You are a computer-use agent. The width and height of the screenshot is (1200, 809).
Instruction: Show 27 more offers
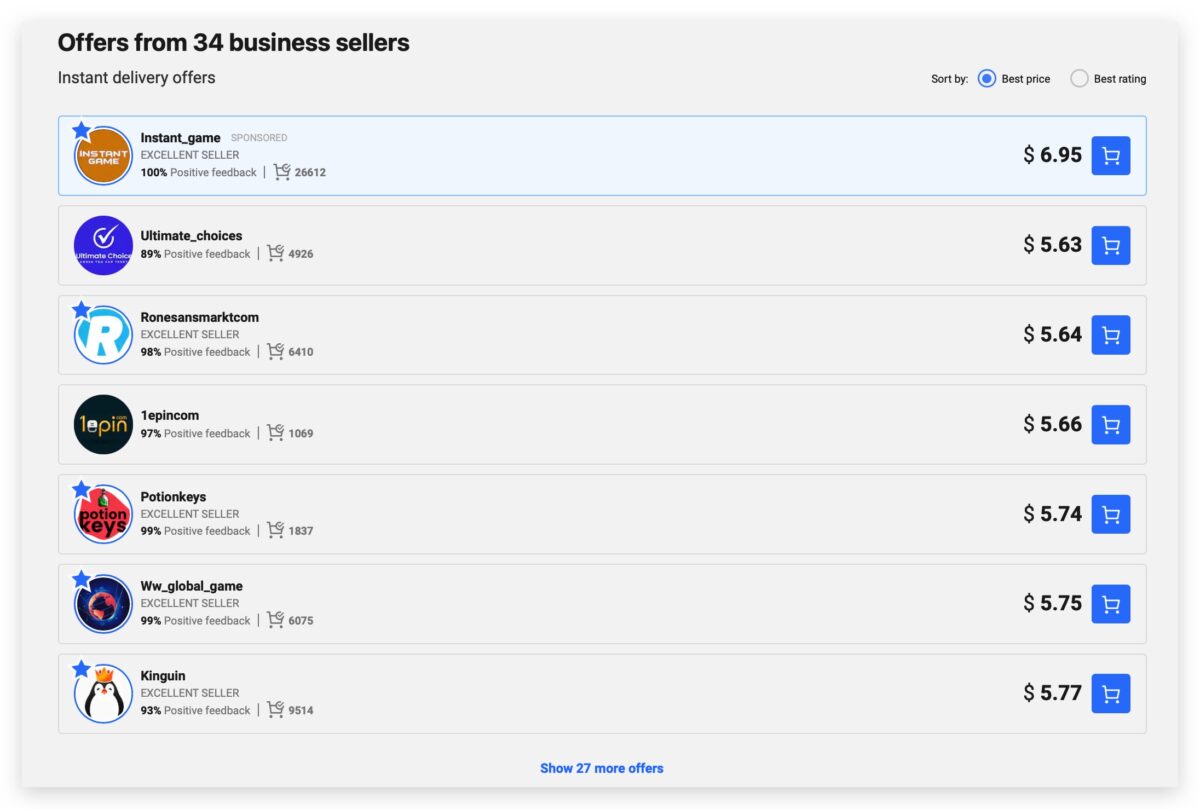coord(602,768)
